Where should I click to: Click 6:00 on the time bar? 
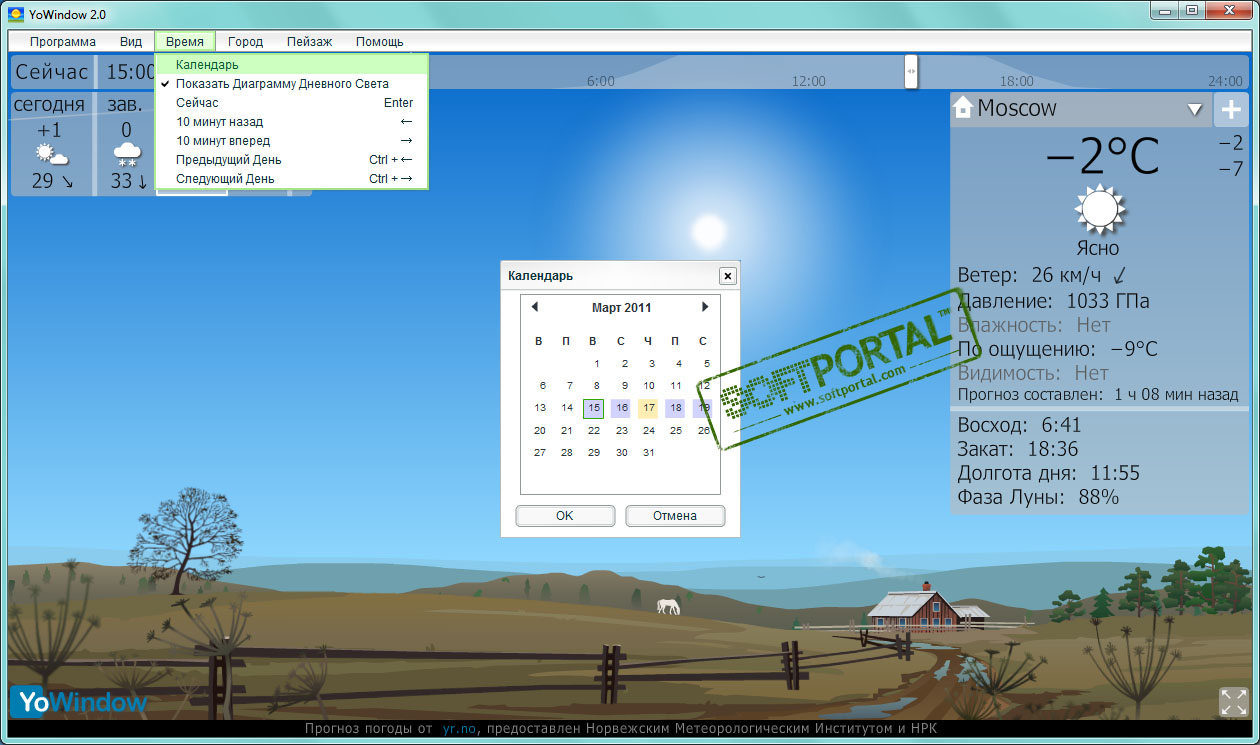pos(600,81)
